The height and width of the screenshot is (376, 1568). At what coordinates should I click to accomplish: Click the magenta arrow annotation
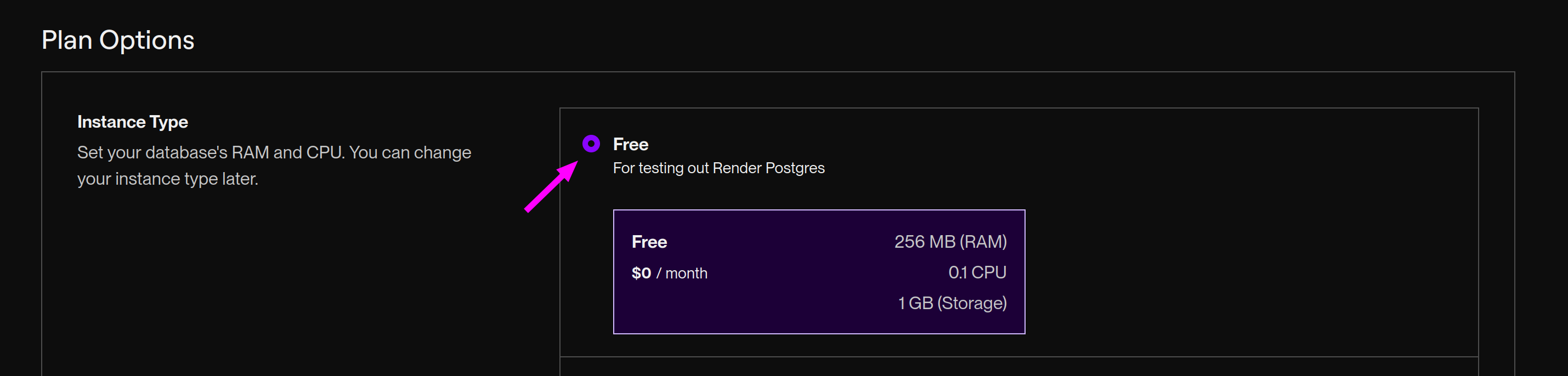(x=552, y=186)
